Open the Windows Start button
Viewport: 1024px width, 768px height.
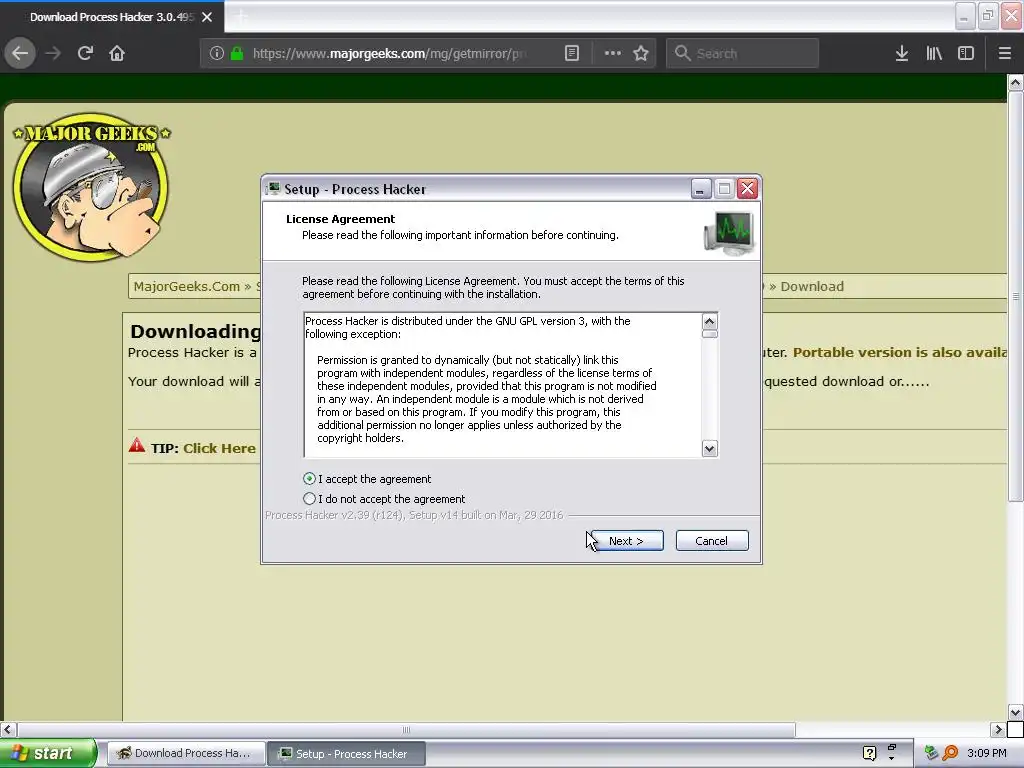[47, 753]
